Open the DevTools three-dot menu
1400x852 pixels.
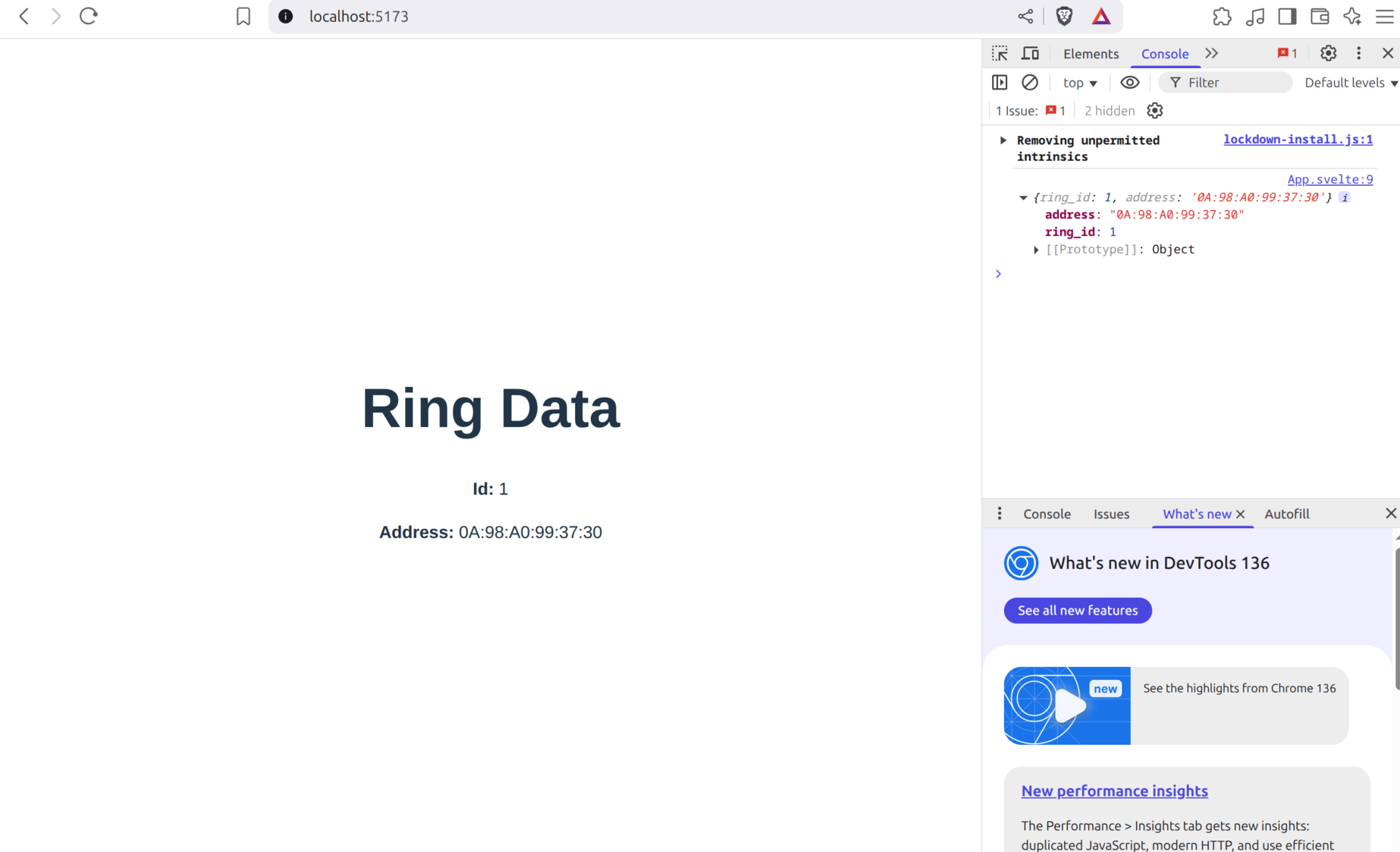pyautogui.click(x=1358, y=53)
